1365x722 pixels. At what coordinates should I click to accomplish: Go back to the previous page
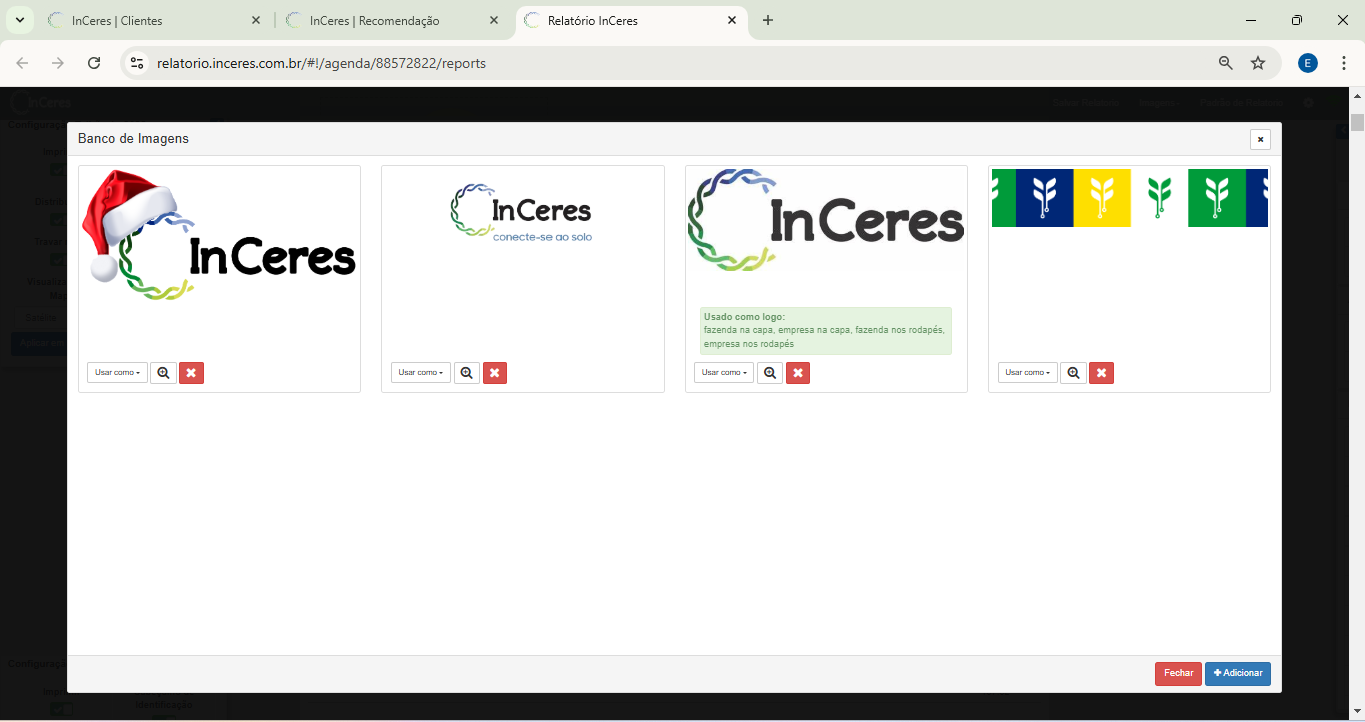pos(22,63)
